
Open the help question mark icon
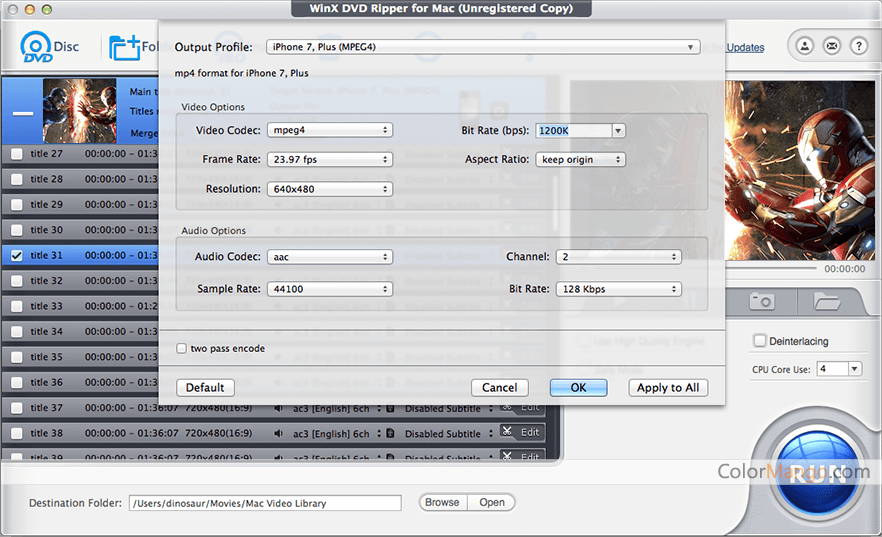point(858,46)
